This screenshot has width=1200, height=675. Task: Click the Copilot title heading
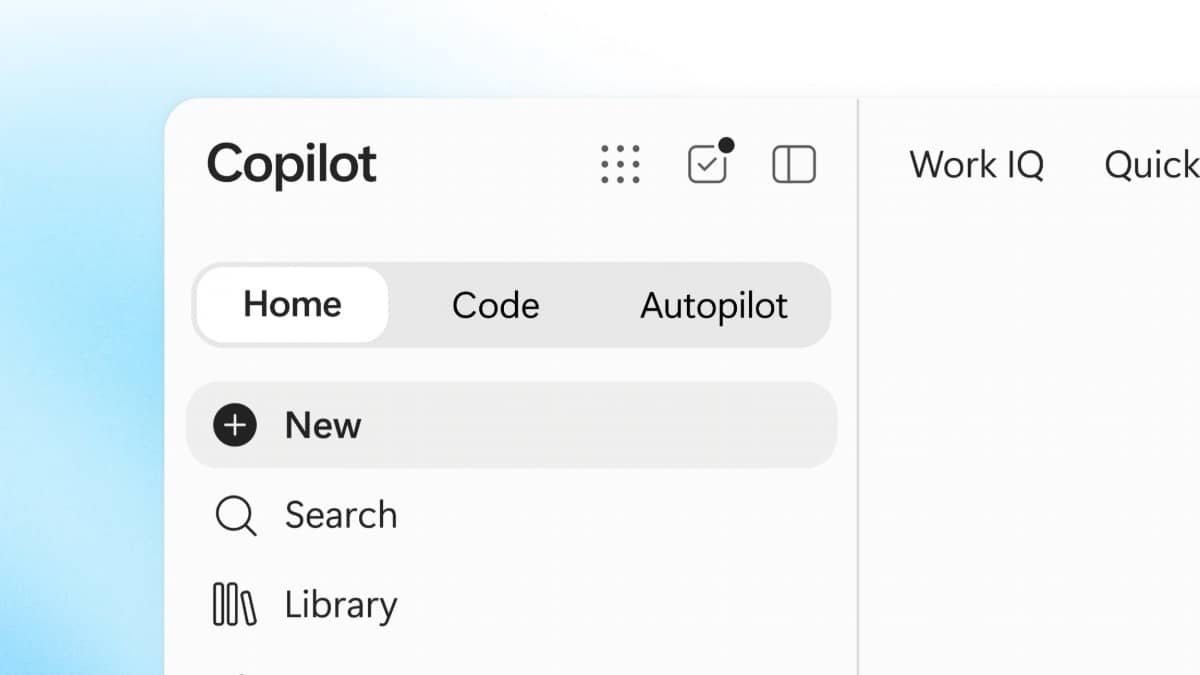291,164
